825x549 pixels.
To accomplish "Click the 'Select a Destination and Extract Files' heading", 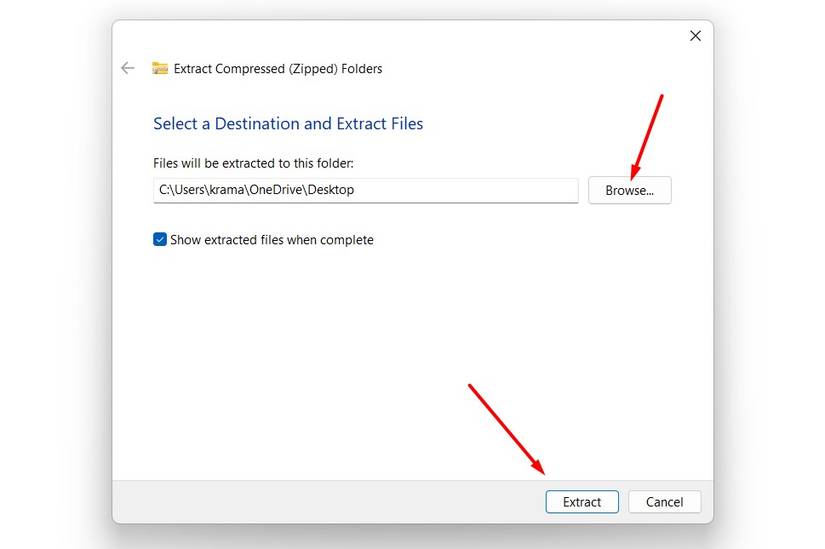I will (x=288, y=124).
